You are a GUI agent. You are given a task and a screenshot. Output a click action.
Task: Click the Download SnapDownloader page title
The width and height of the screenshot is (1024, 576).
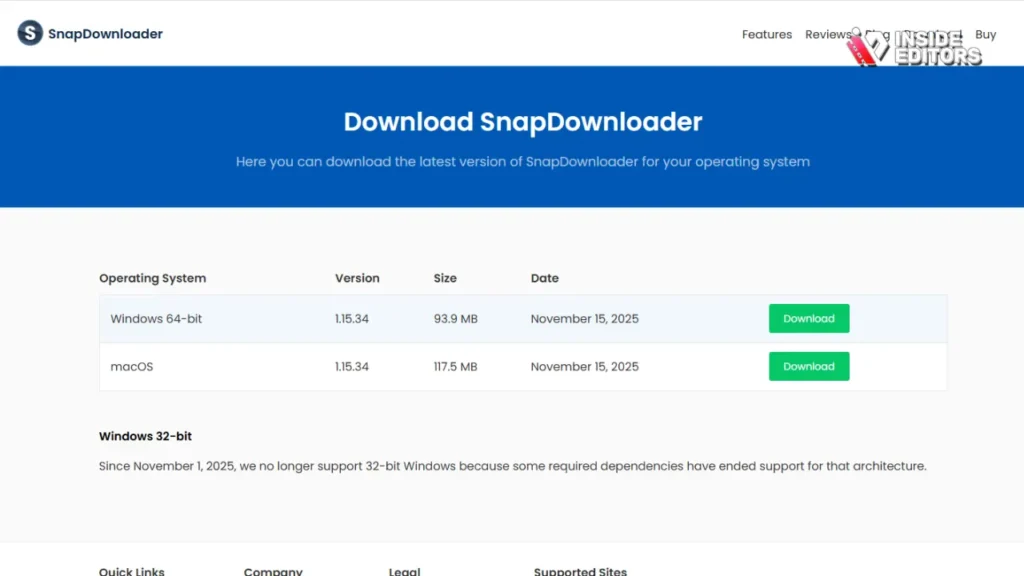coord(523,122)
